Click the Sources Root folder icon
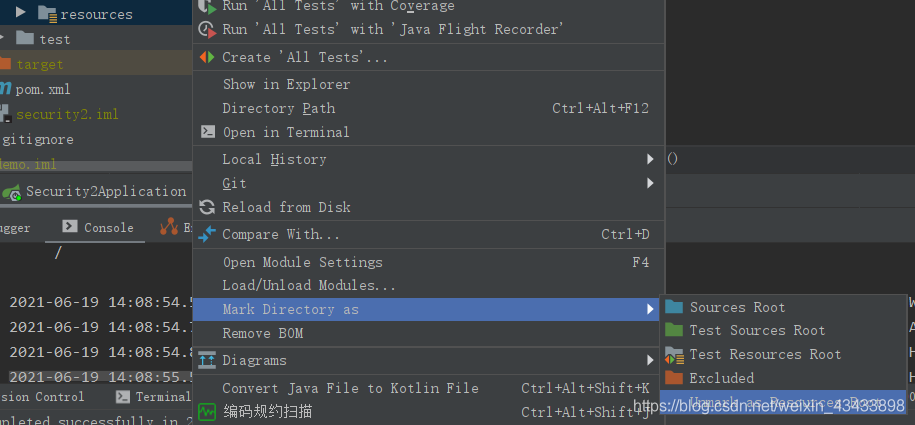Viewport: 915px width, 425px height. point(674,307)
